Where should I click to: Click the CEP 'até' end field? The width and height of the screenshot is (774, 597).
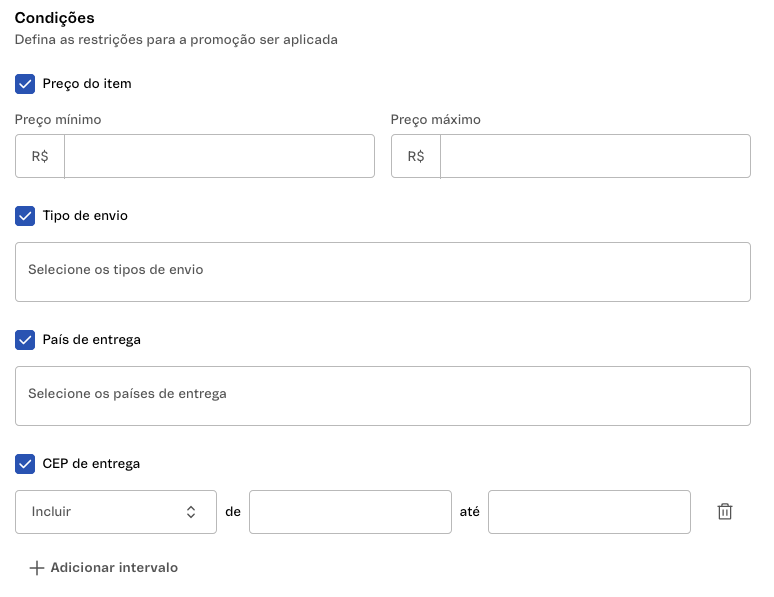tap(589, 512)
